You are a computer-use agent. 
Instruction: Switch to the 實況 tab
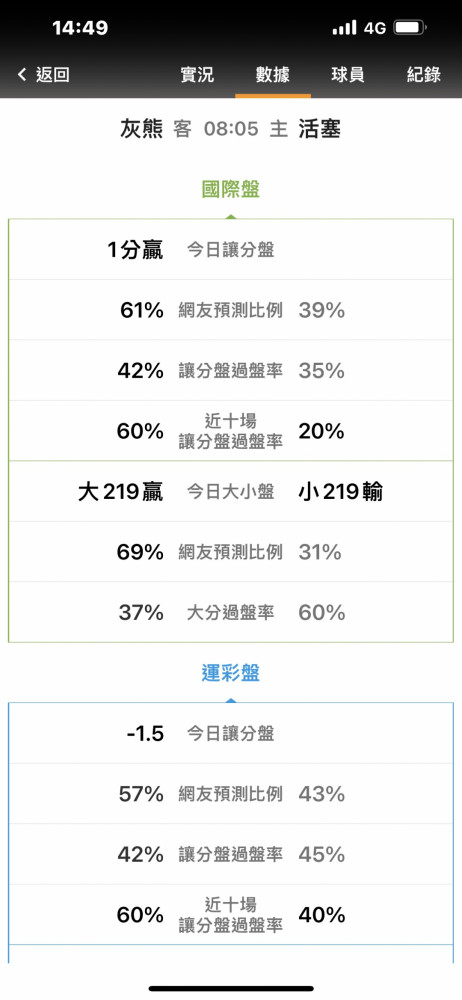[x=197, y=75]
